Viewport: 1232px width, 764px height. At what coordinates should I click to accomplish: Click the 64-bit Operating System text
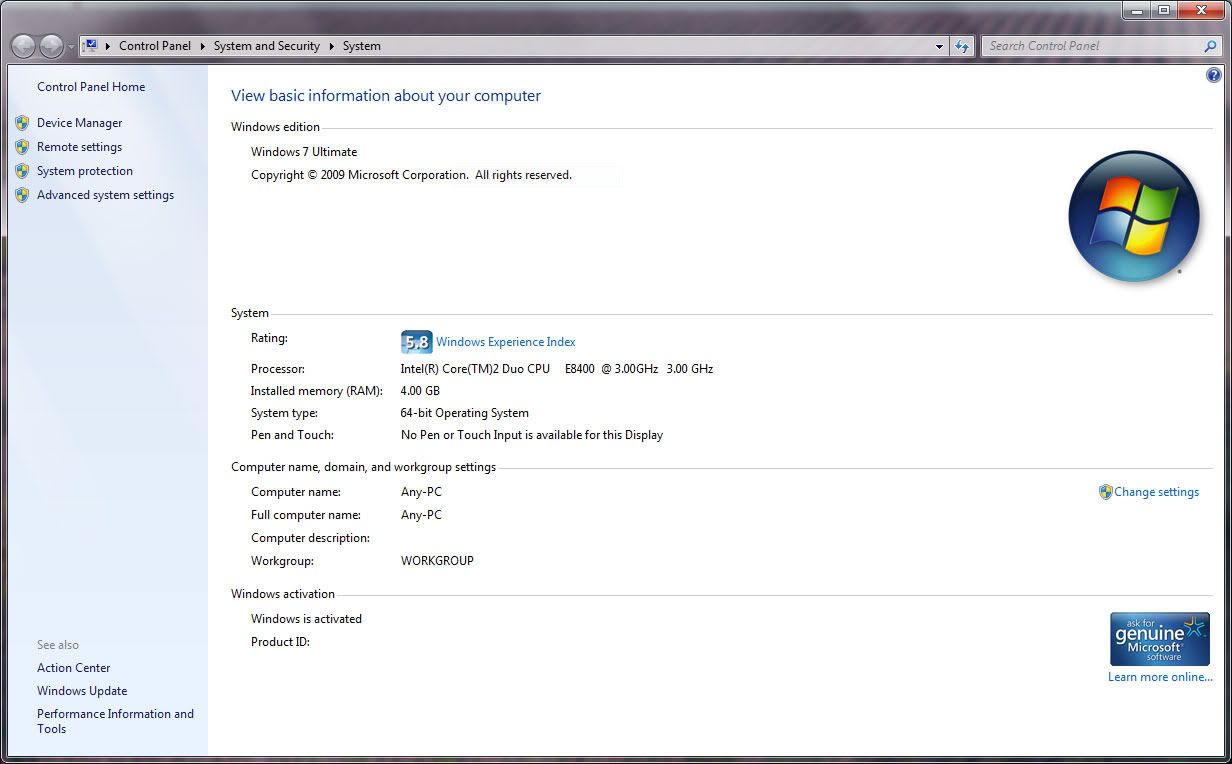(465, 413)
